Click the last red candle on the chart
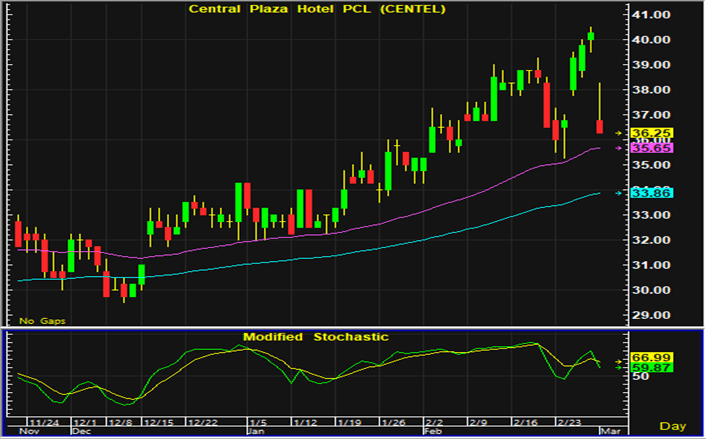The height and width of the screenshot is (439, 706). tap(600, 126)
